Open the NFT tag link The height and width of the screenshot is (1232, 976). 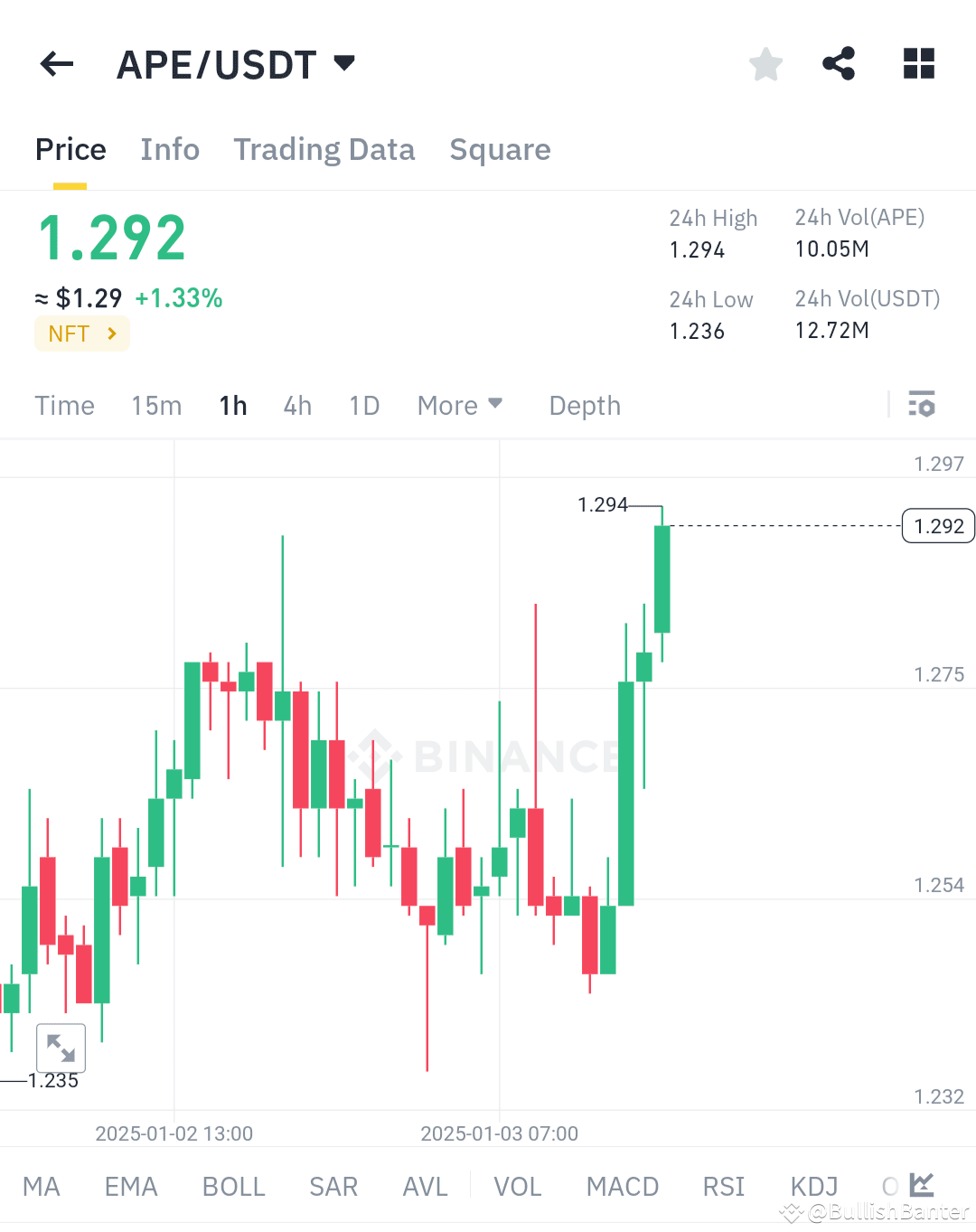point(81,334)
